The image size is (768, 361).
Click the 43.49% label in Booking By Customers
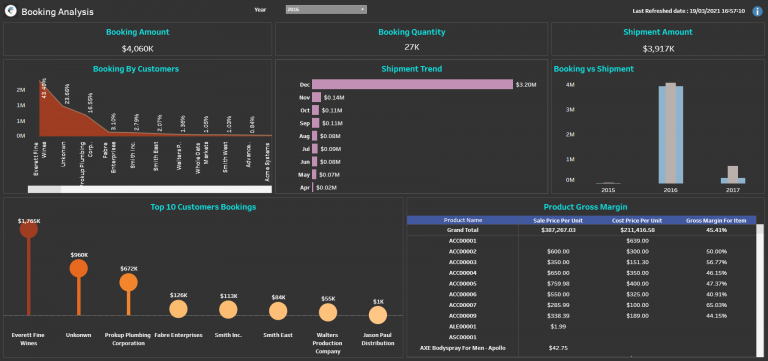tap(44, 88)
